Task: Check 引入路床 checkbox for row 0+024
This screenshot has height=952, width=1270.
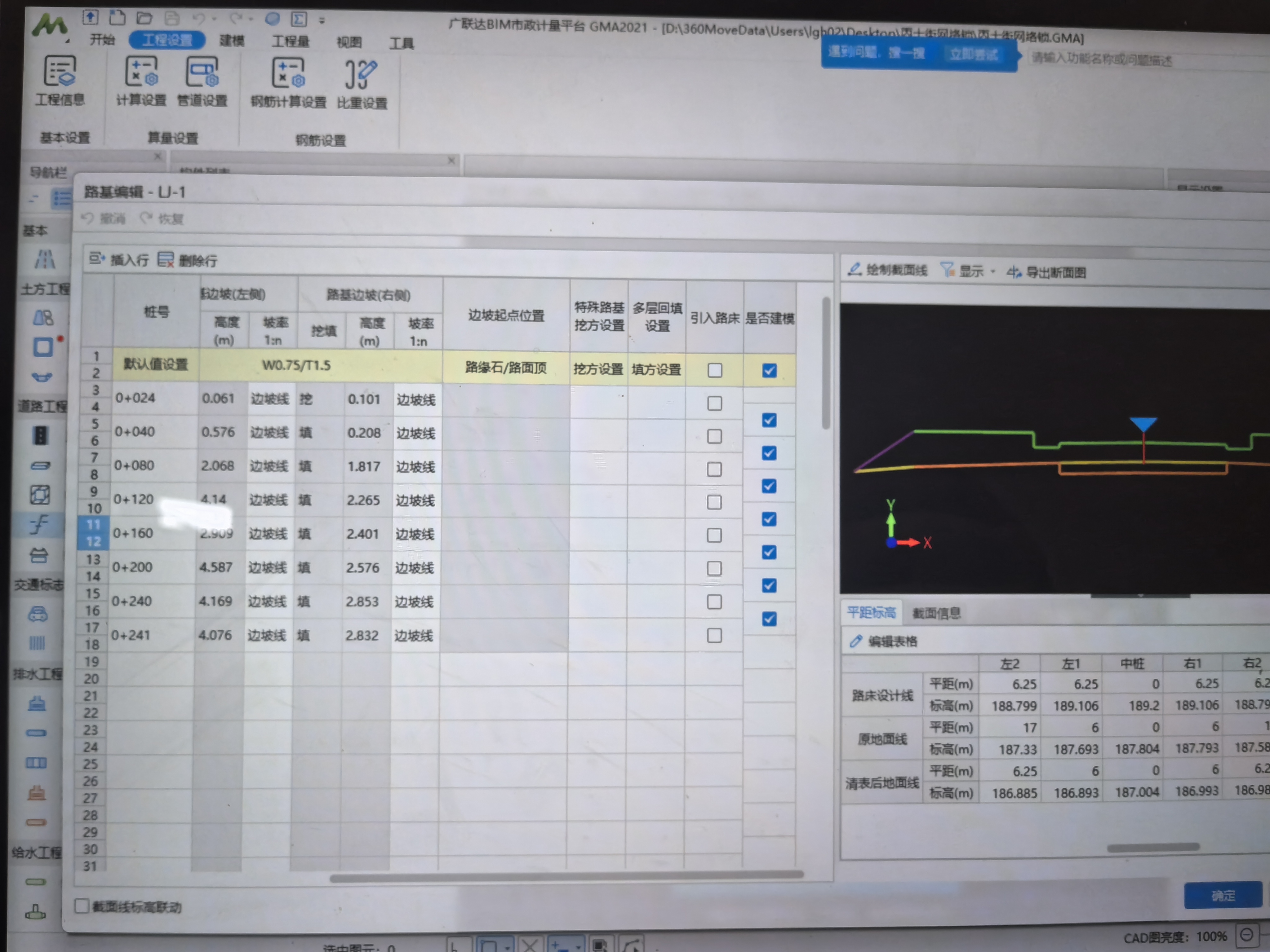Action: [715, 403]
